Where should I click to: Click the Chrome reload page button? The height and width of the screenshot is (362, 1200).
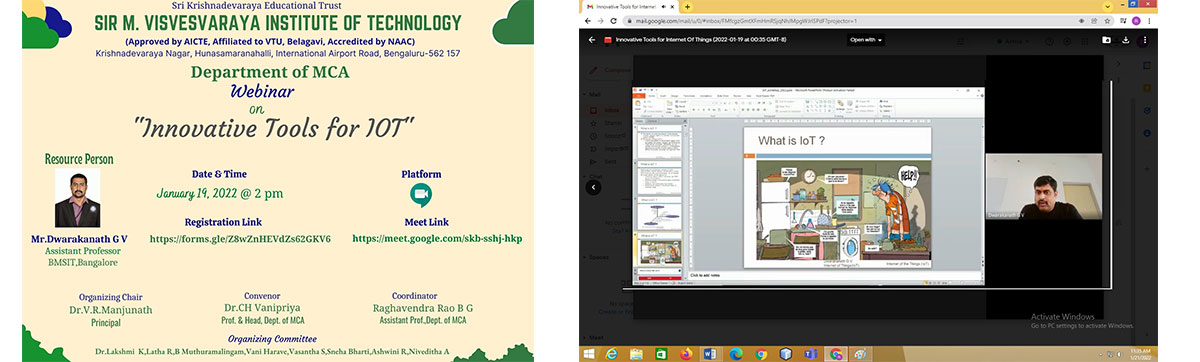pyautogui.click(x=612, y=20)
